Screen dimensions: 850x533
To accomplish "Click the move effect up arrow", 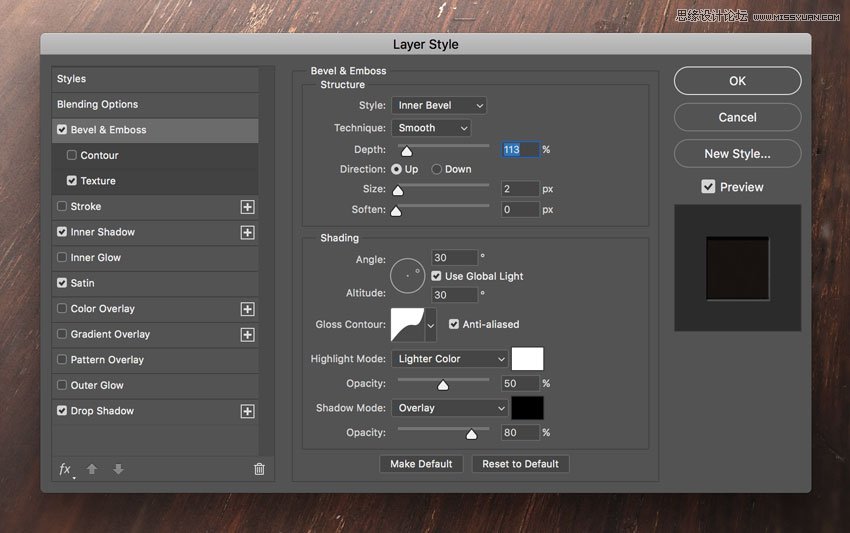I will [92, 469].
